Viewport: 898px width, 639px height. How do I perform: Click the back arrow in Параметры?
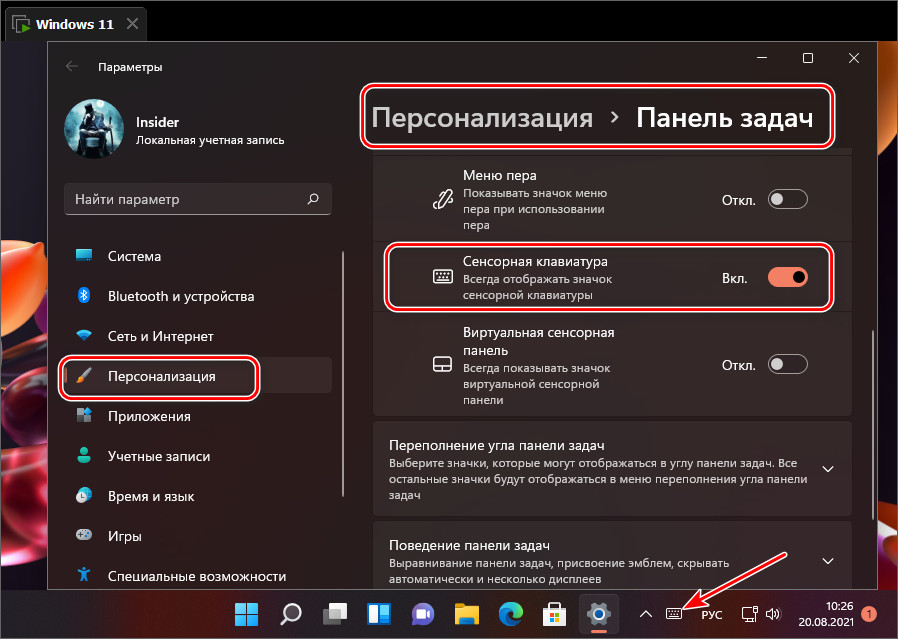click(71, 67)
